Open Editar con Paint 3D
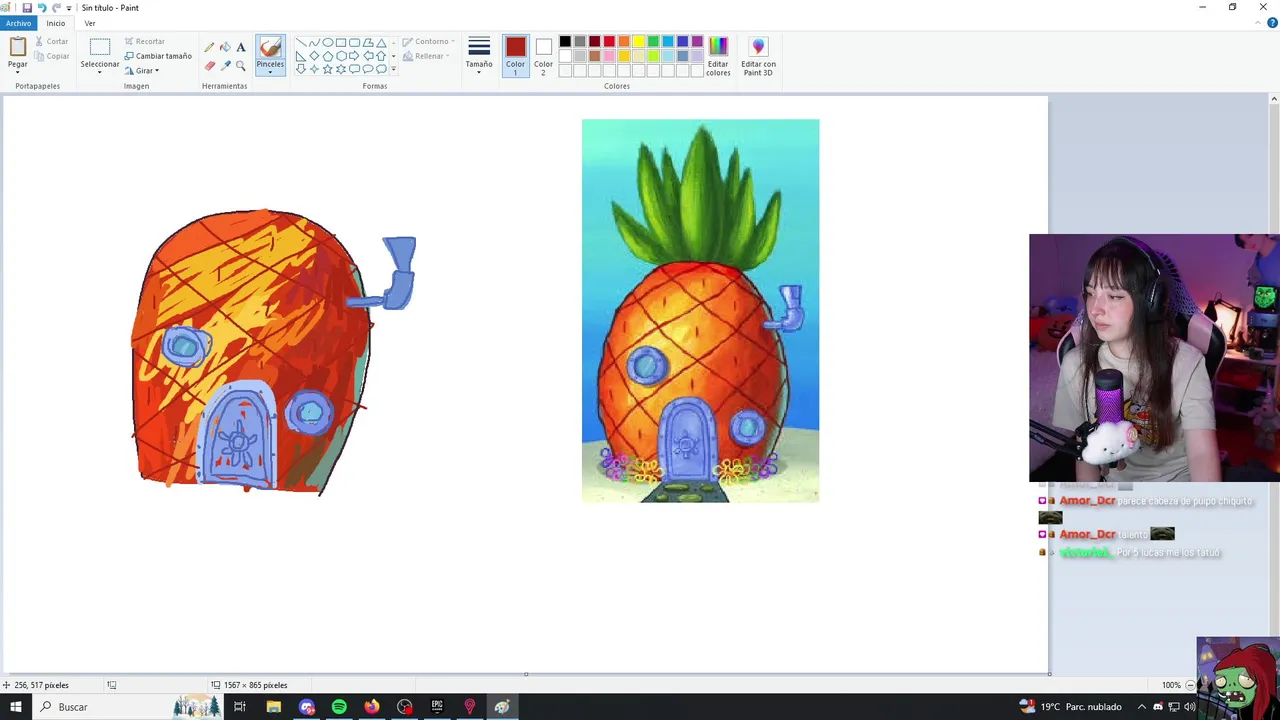 click(x=758, y=57)
